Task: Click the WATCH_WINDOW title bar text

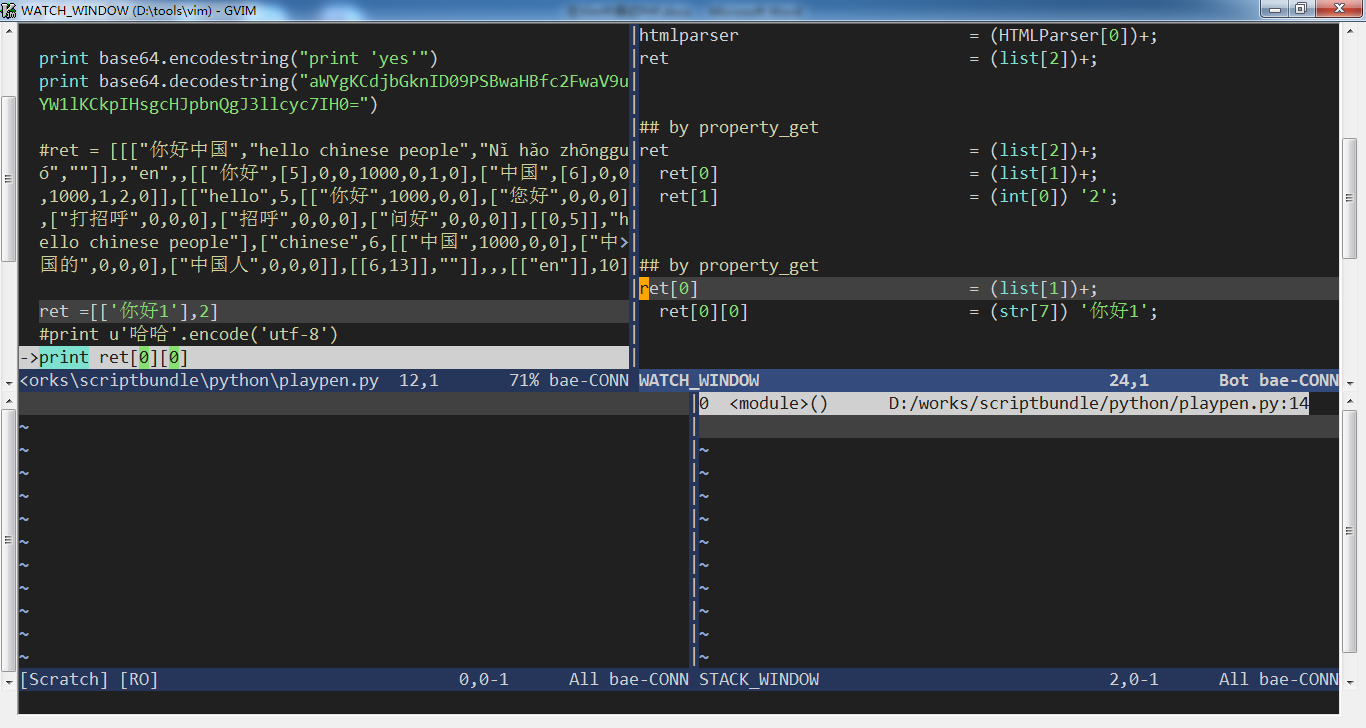Action: point(139,10)
